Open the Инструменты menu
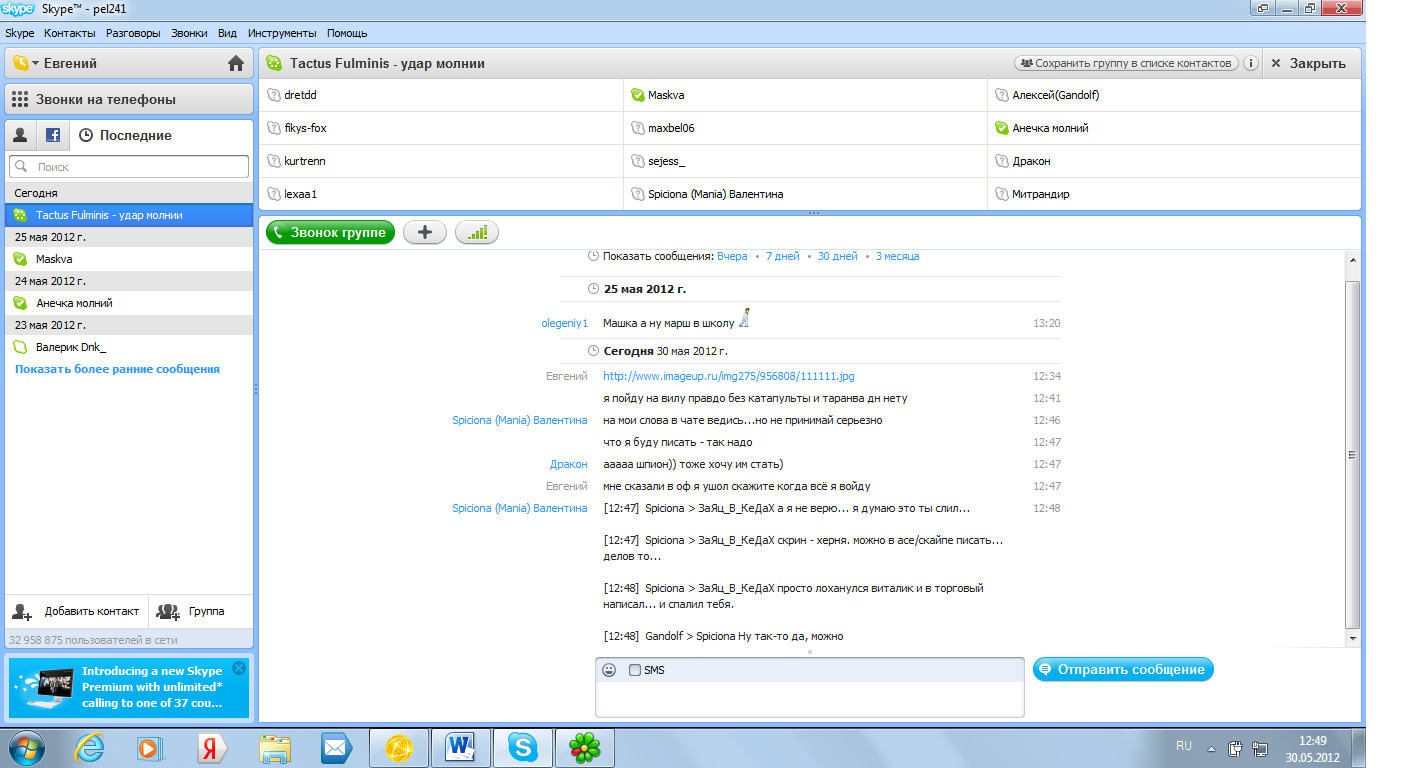This screenshot has height=768, width=1404. [x=282, y=33]
